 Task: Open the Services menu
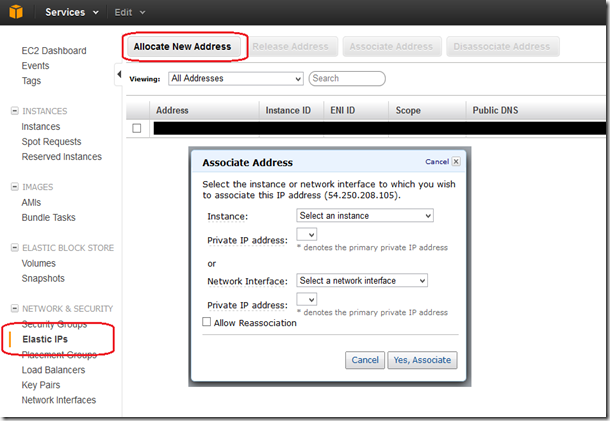[x=72, y=12]
